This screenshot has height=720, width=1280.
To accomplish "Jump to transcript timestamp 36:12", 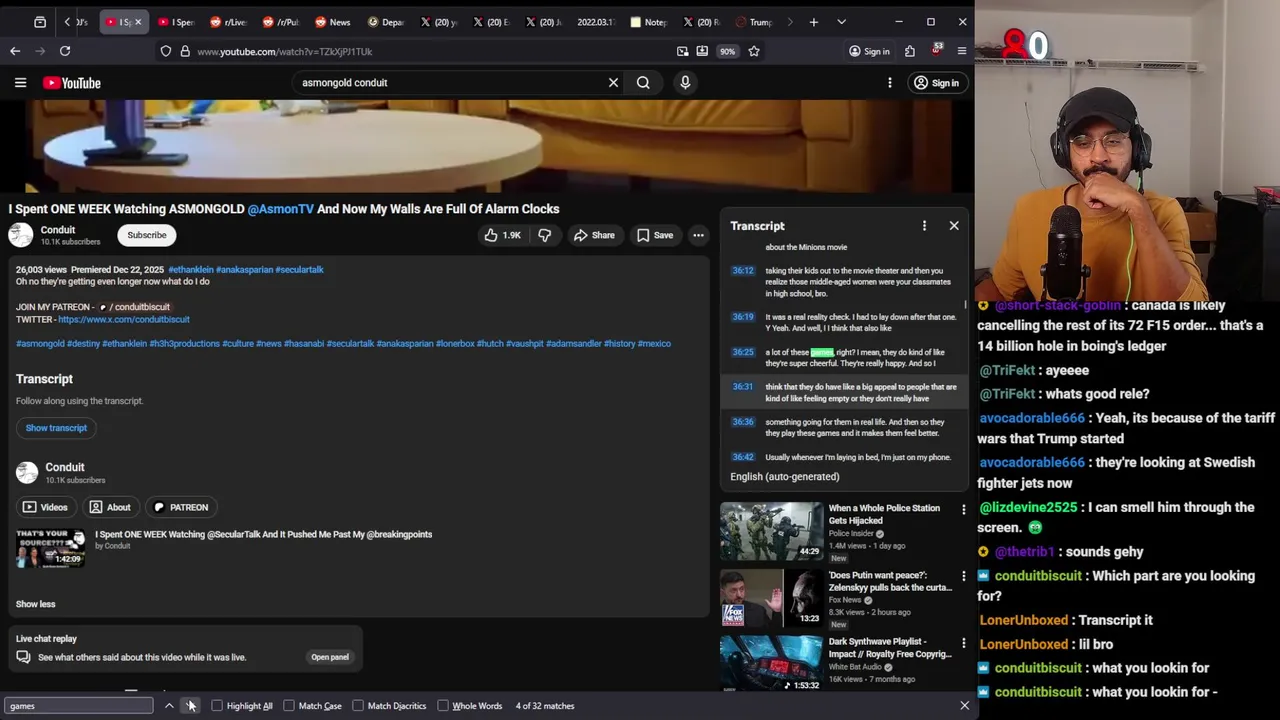I will coord(742,271).
